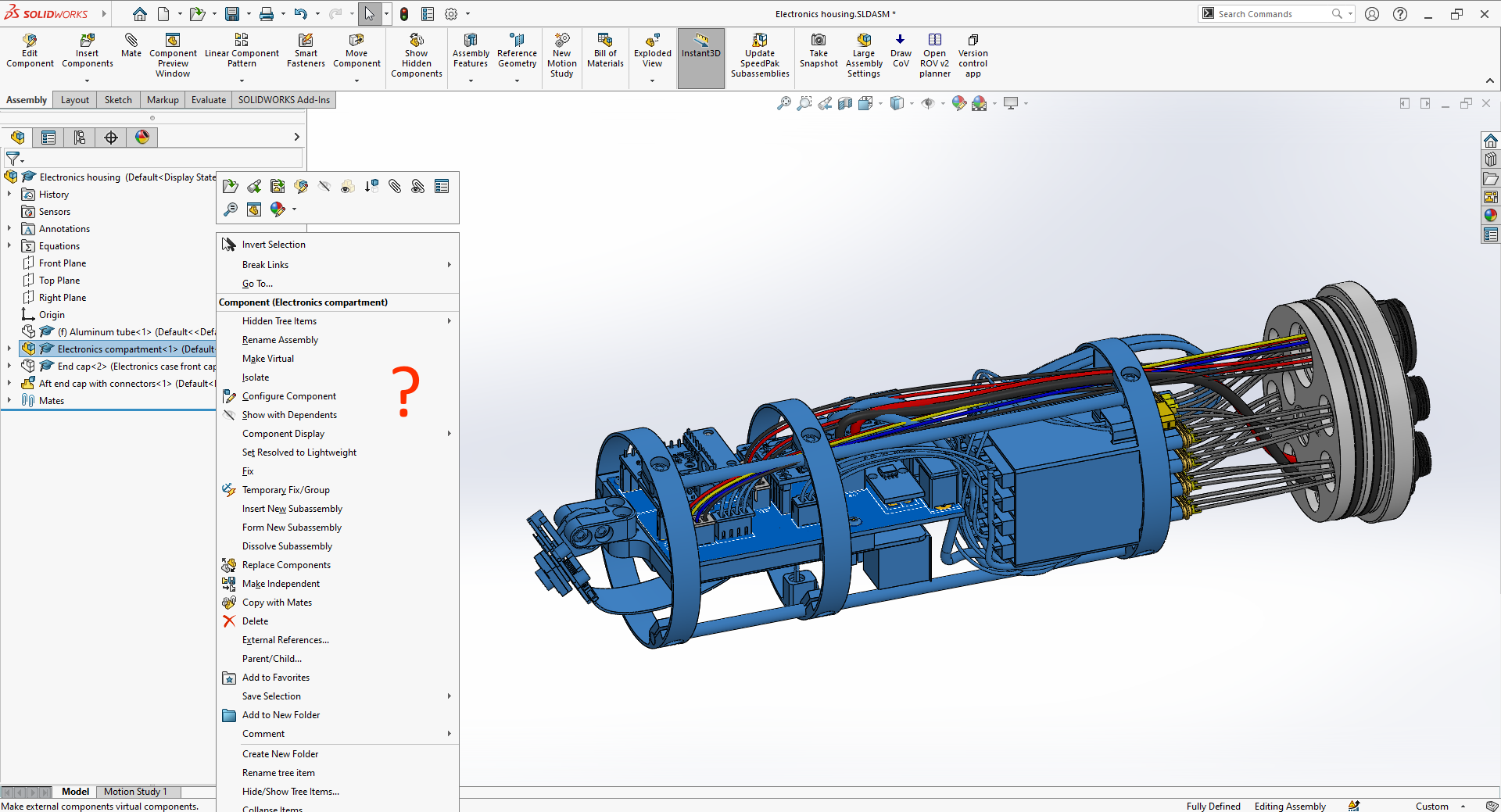Click Apply Scene icon in heads-up toolbar
The image size is (1501, 812).
(x=980, y=103)
